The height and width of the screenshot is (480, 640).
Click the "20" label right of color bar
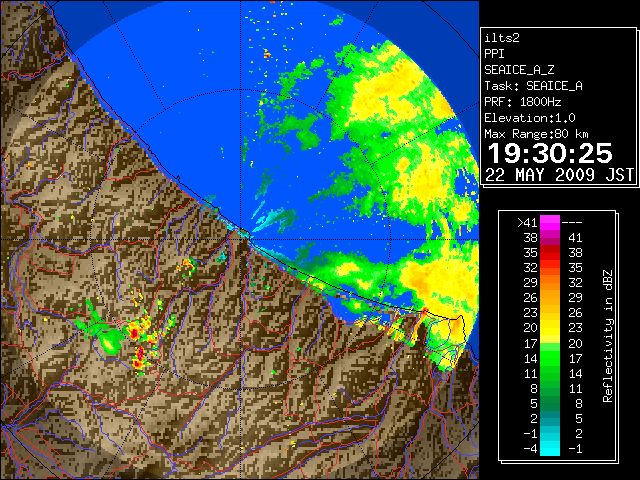(576, 343)
